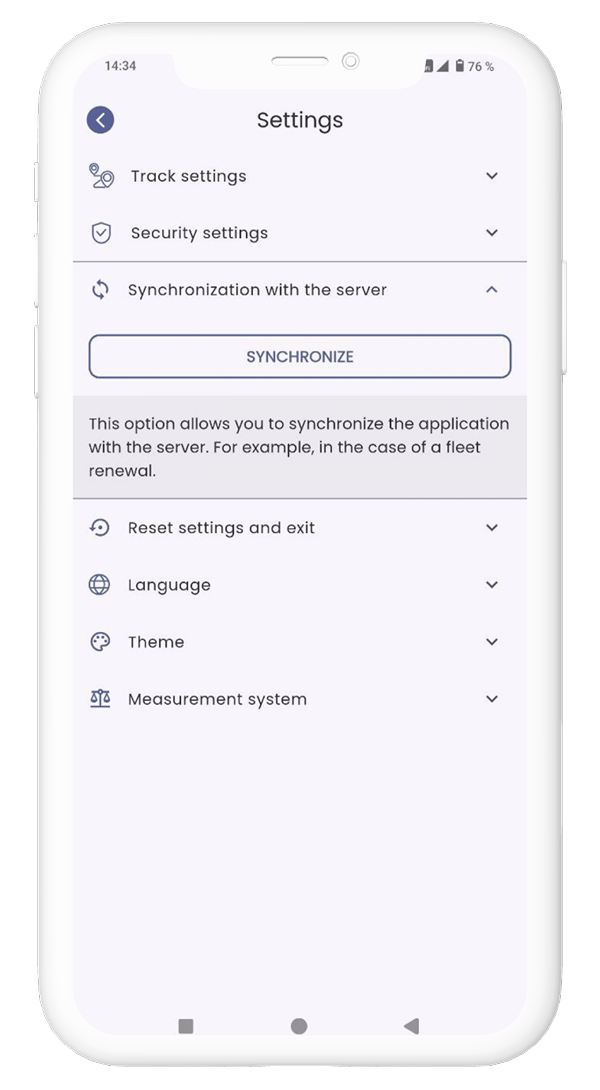Tap the synchronization arrows icon
The image size is (600, 1090).
coord(100,290)
